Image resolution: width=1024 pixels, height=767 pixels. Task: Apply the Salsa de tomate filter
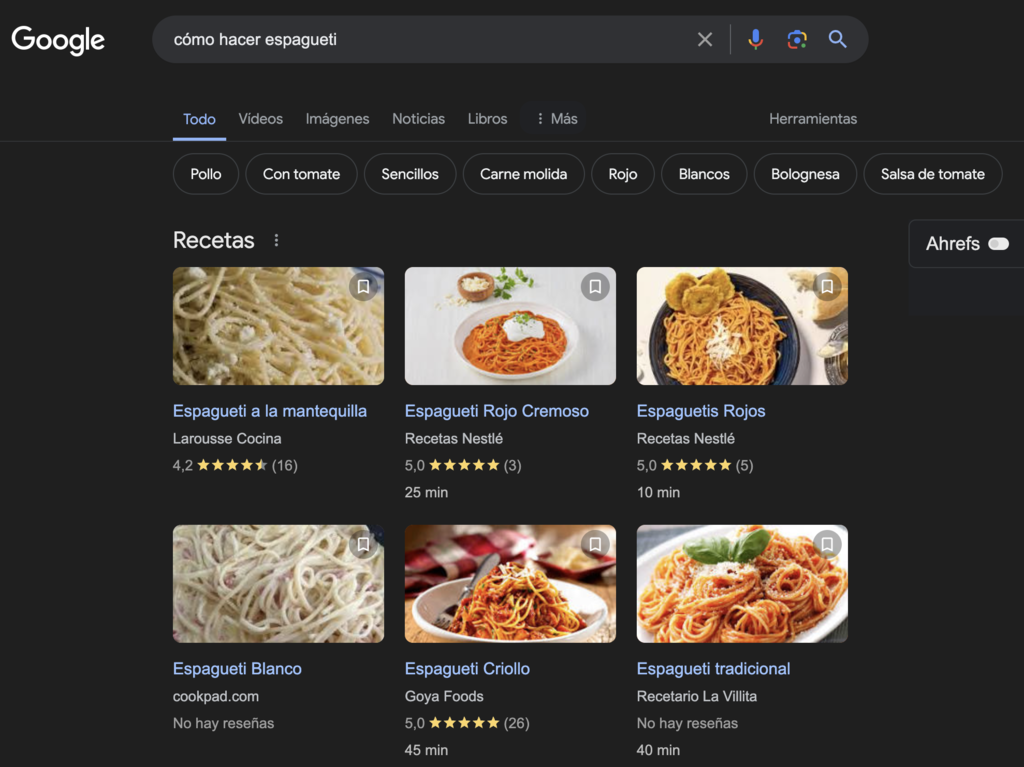pos(932,174)
